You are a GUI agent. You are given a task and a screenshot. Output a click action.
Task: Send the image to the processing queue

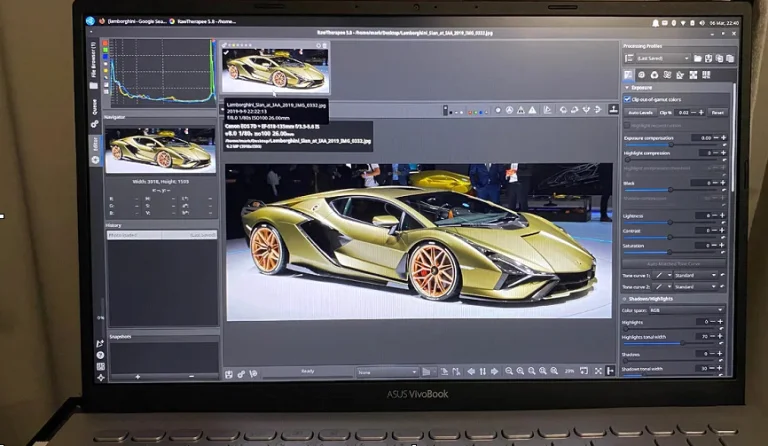pos(241,374)
